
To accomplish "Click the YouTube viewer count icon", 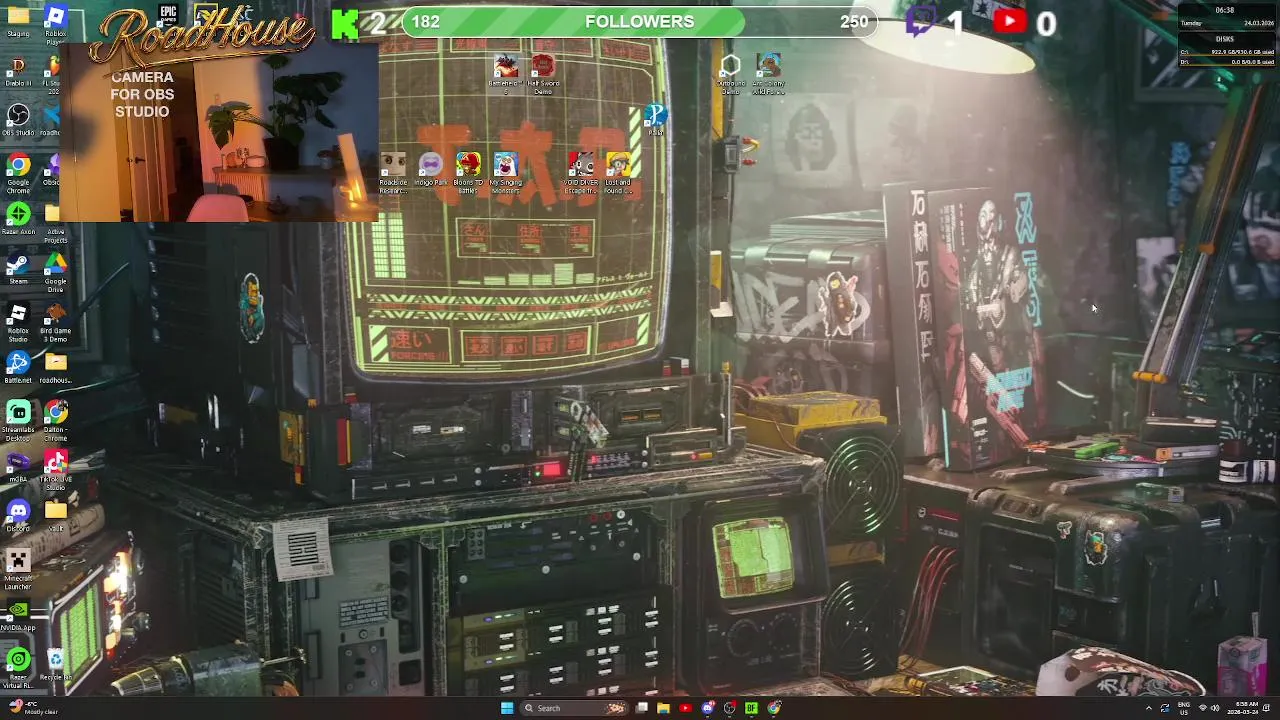I will point(1010,21).
